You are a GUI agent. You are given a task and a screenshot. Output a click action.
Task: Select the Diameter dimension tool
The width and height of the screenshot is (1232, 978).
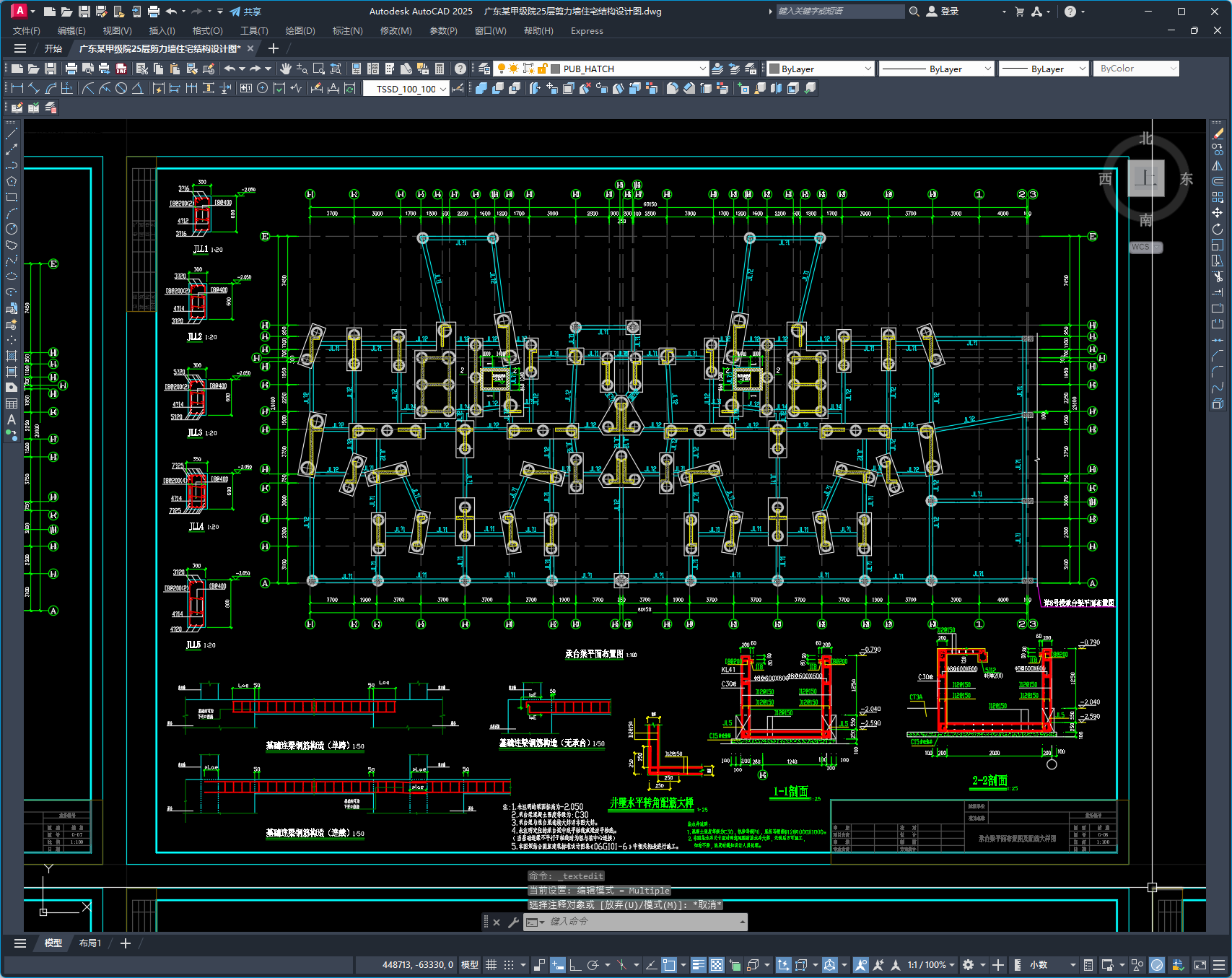pyautogui.click(x=121, y=88)
